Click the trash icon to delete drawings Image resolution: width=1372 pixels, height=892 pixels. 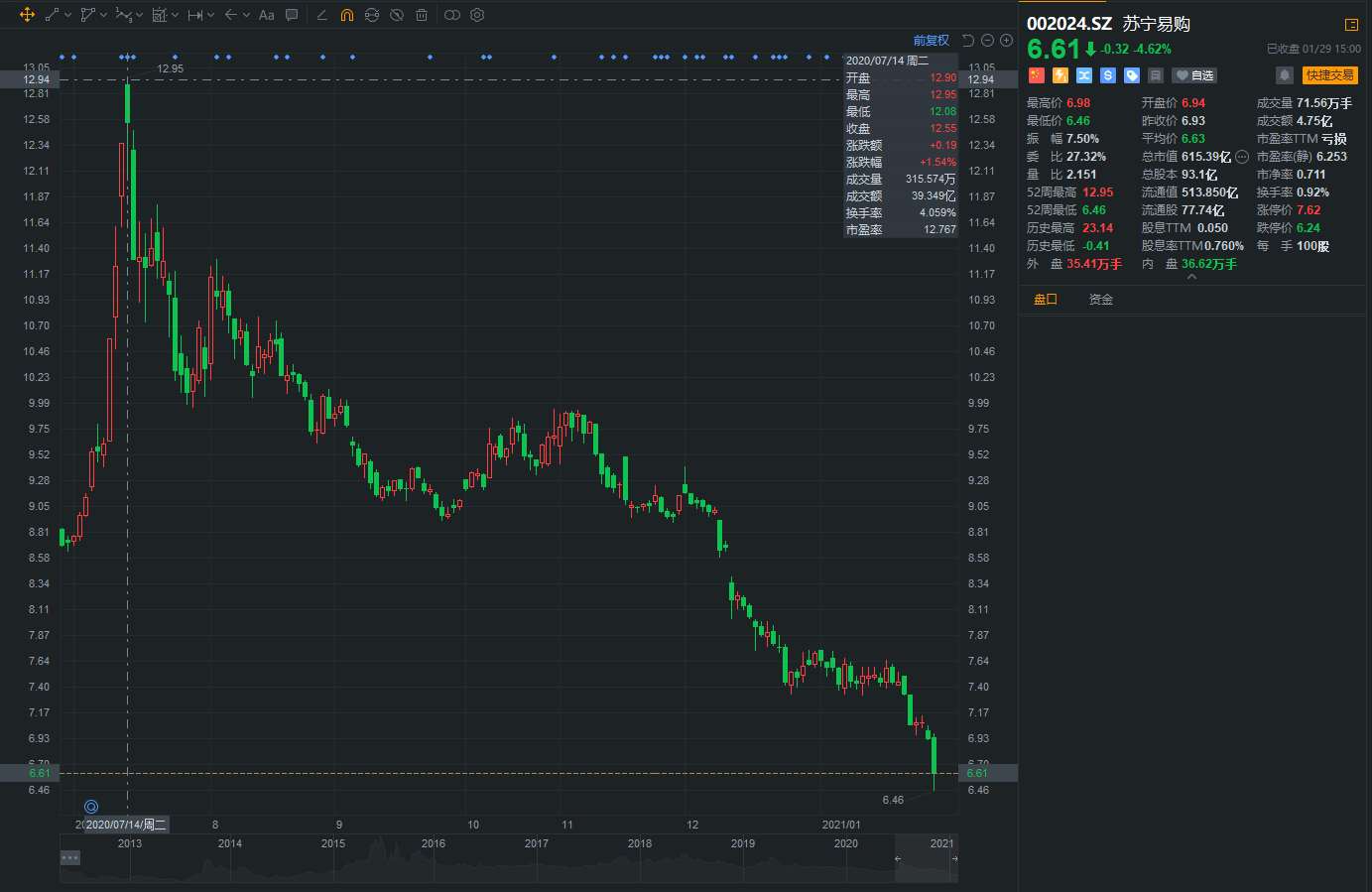(422, 15)
